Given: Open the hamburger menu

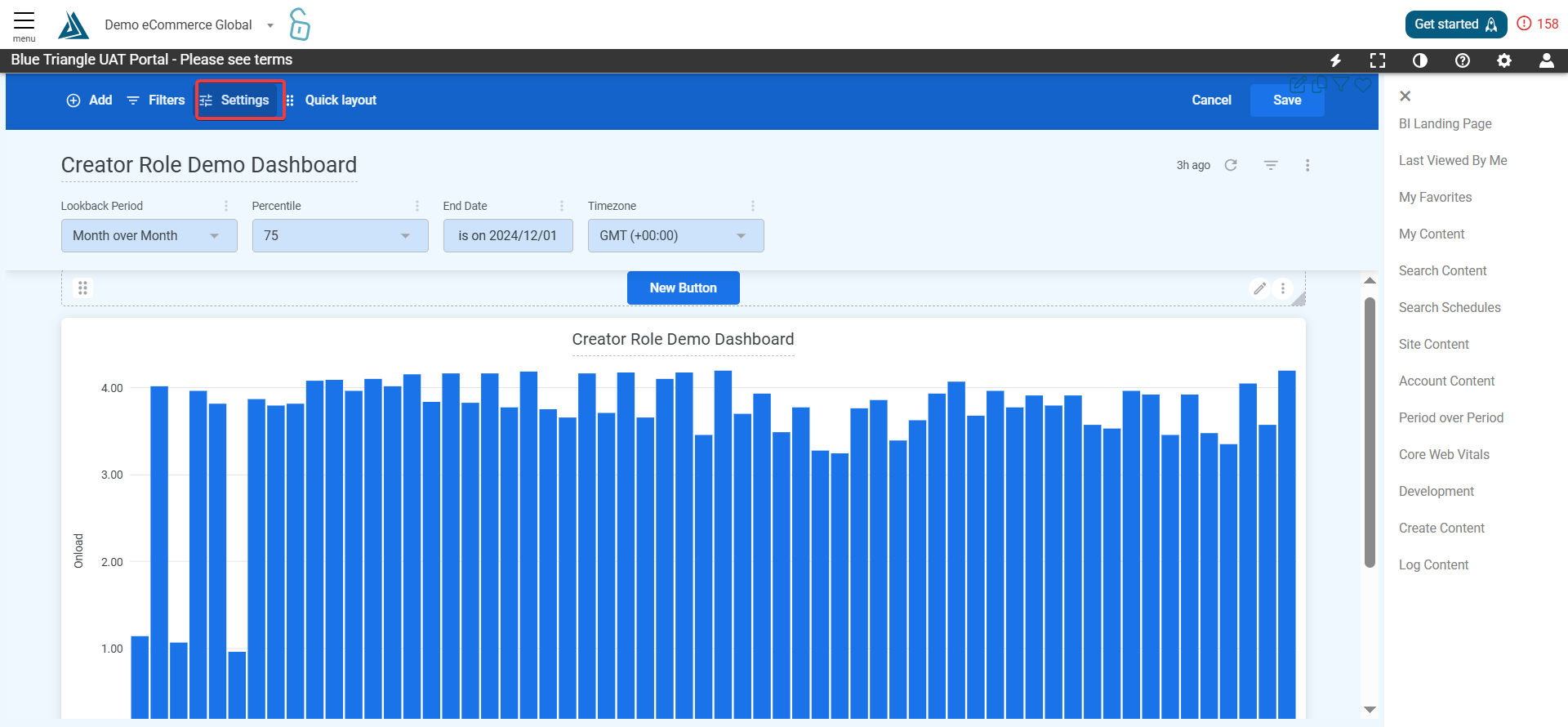Looking at the screenshot, I should (x=24, y=25).
